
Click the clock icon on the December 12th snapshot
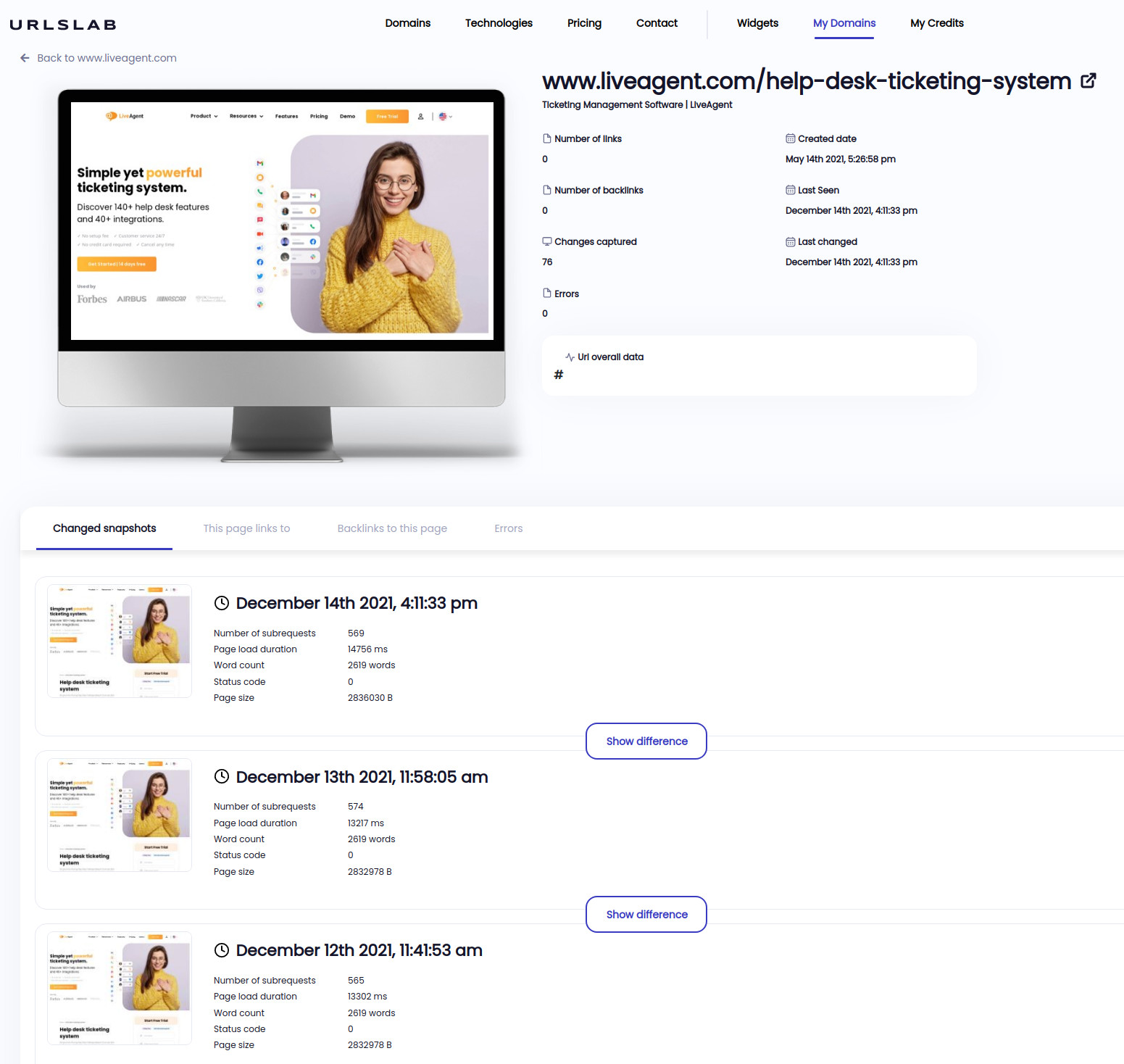222,950
